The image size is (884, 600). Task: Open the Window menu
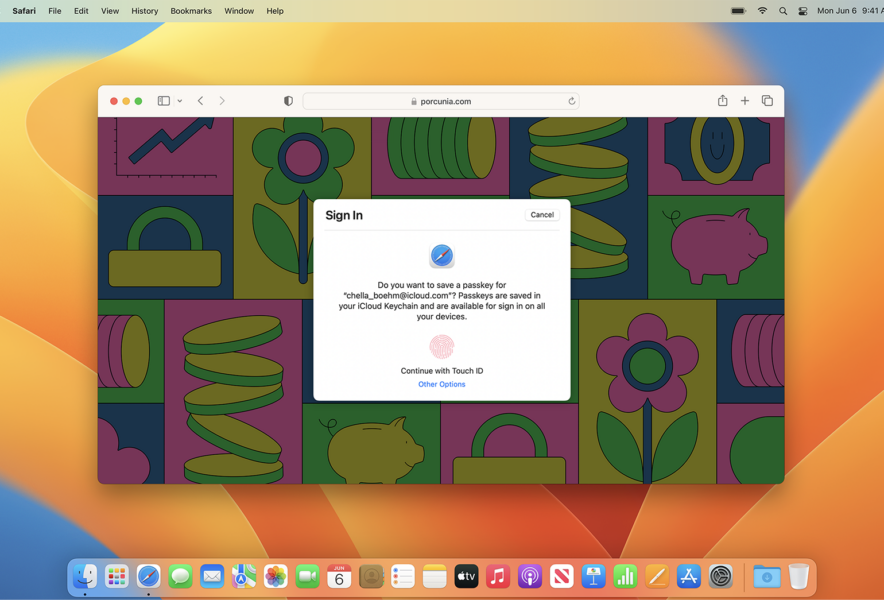pos(239,11)
